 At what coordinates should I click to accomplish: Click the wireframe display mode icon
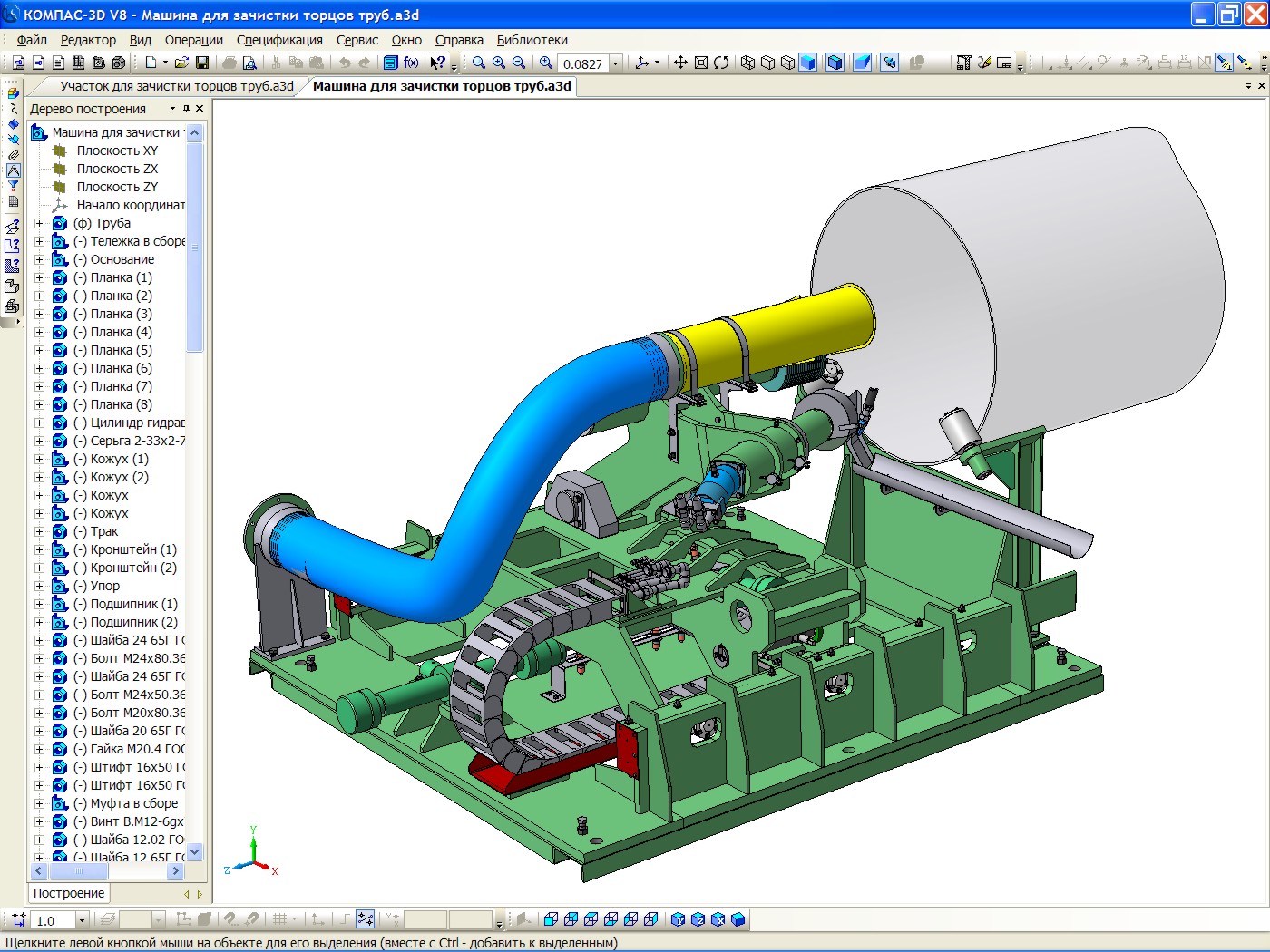point(747,63)
